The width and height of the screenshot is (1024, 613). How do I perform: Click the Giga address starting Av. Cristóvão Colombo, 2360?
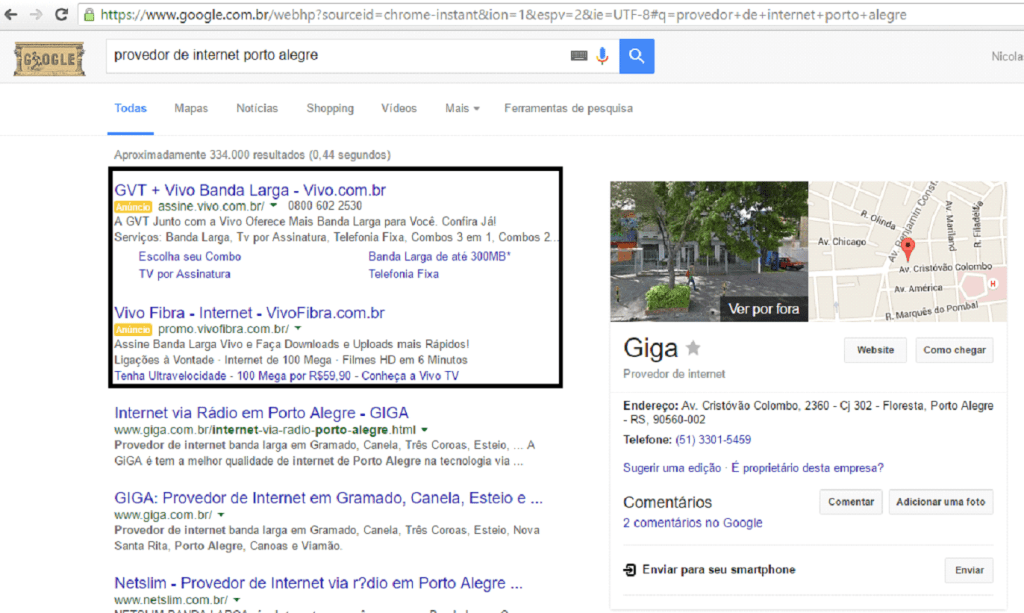coord(808,413)
